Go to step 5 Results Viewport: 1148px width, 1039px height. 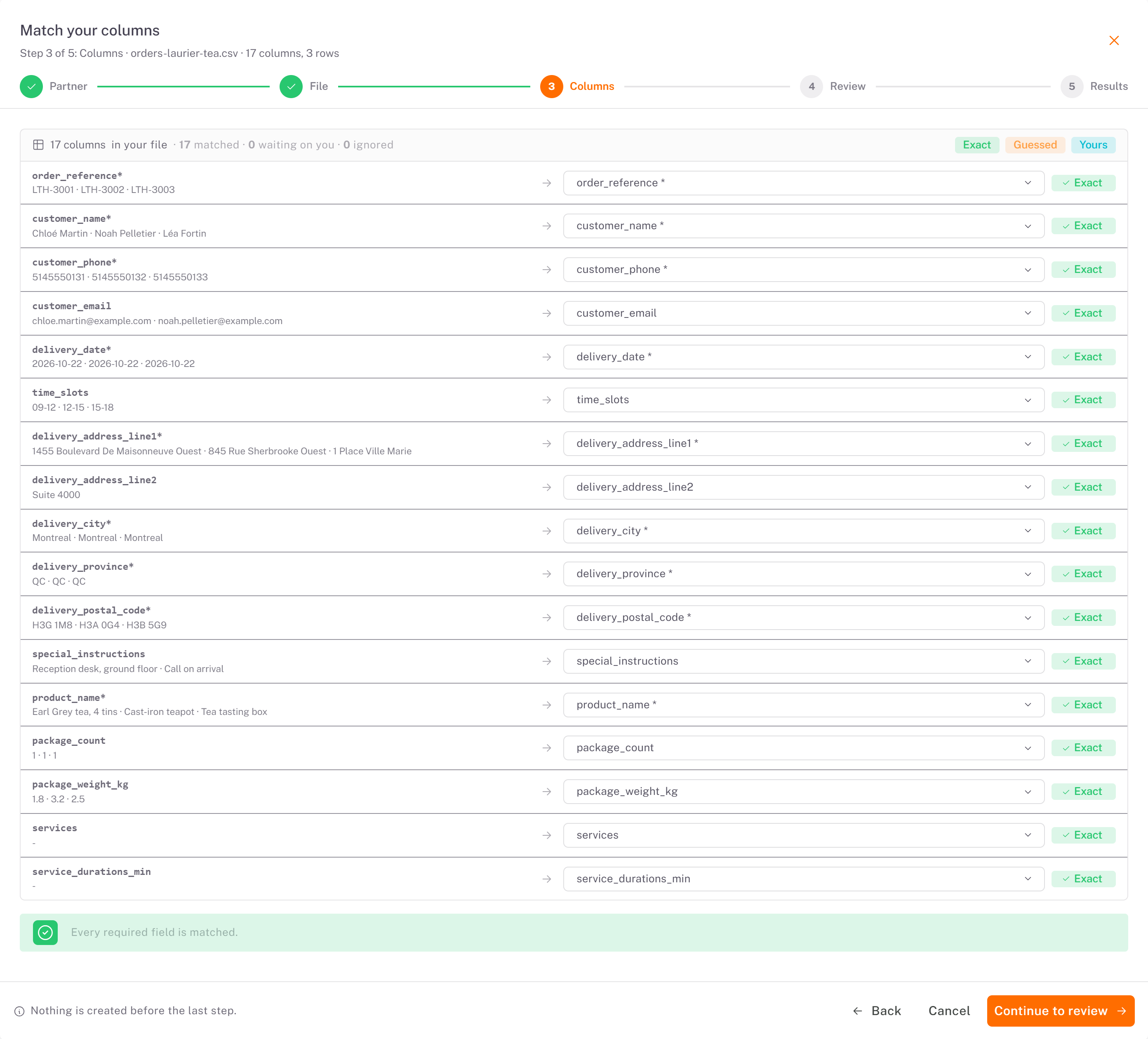(x=1094, y=87)
